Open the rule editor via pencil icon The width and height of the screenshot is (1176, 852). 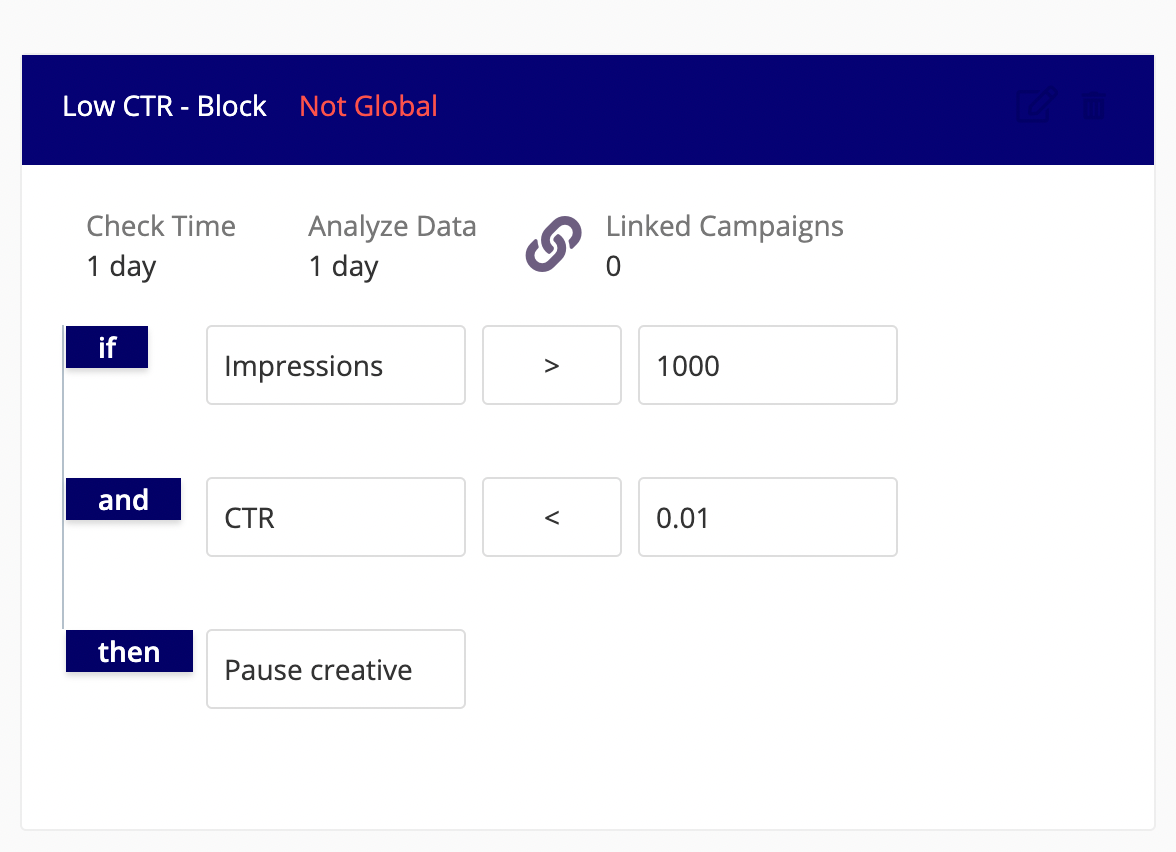tap(1036, 104)
